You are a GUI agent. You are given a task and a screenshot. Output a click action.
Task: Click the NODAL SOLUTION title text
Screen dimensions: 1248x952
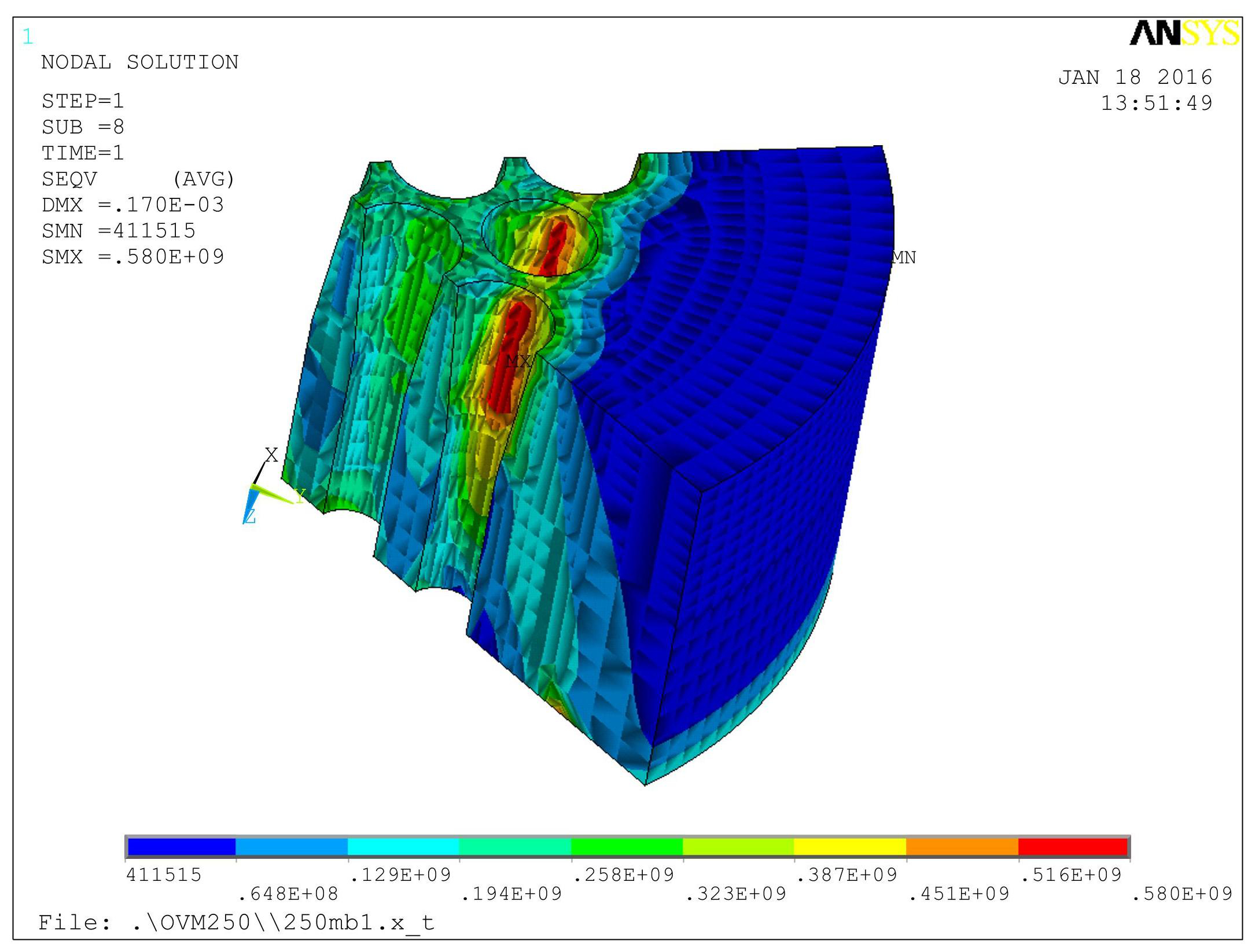(x=139, y=62)
